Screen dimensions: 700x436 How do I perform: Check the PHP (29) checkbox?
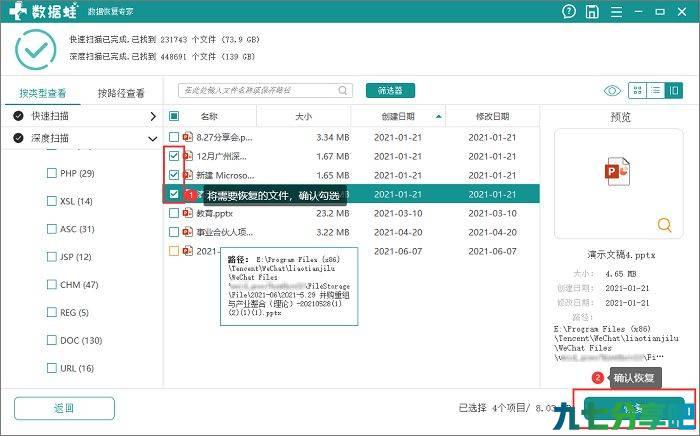[x=52, y=173]
